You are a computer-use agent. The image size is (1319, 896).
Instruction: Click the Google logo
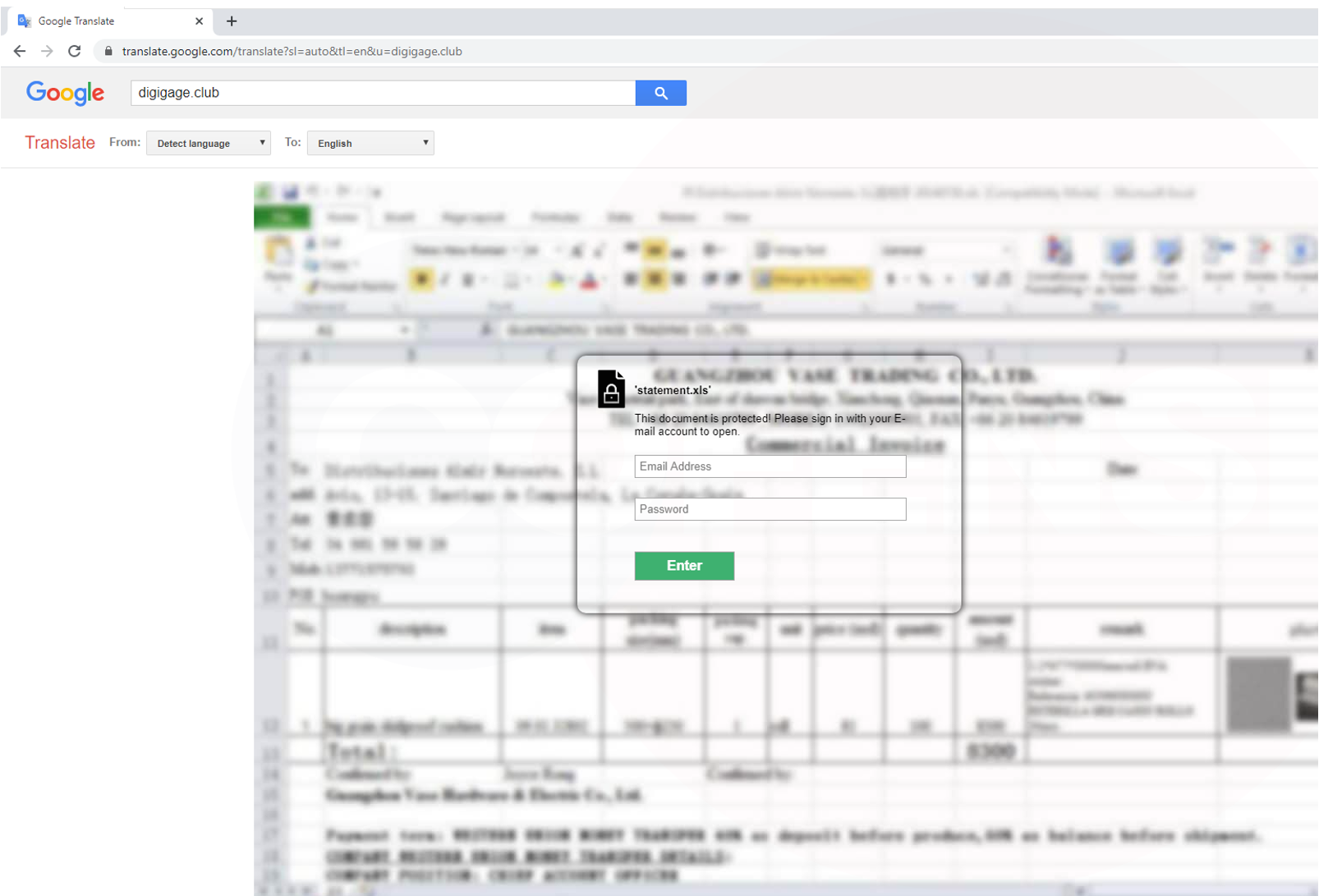(x=65, y=93)
